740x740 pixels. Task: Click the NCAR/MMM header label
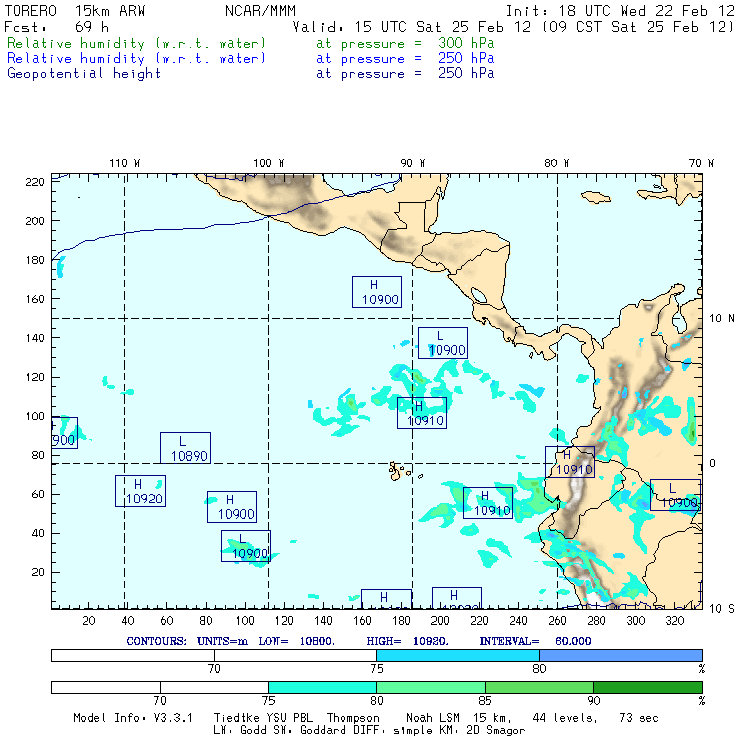(260, 11)
